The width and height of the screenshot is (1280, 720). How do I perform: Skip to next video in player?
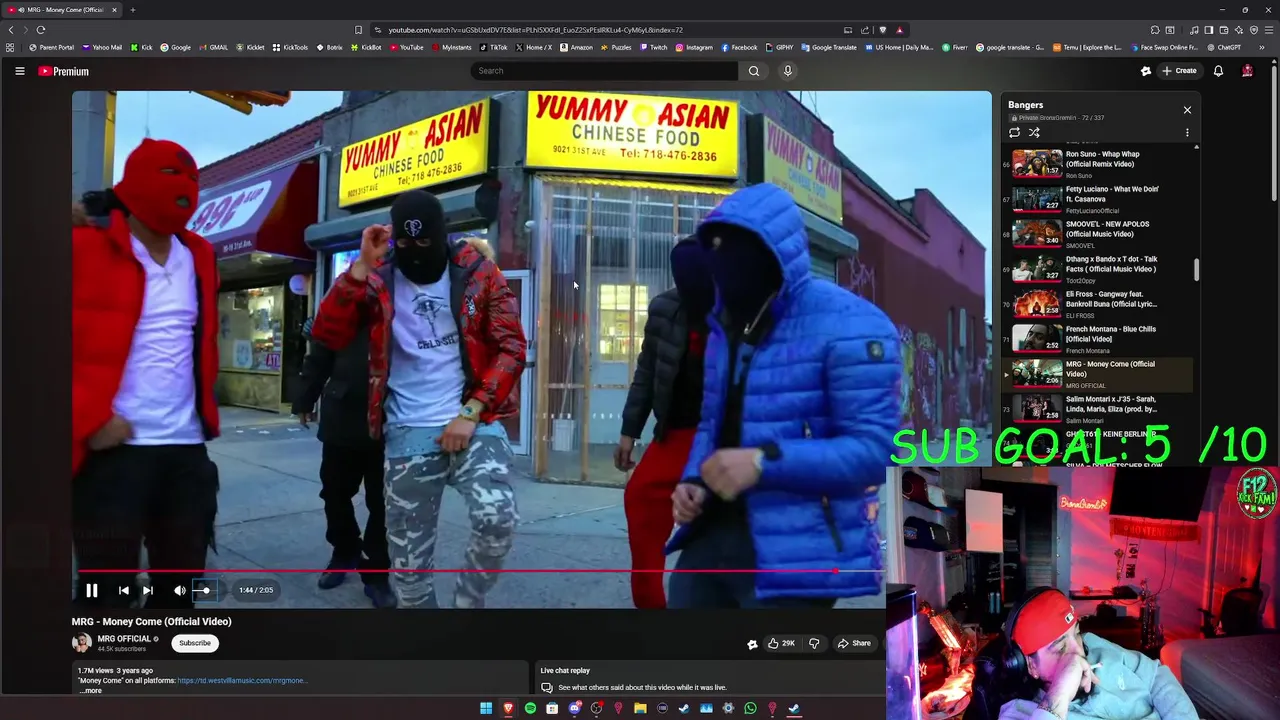click(148, 591)
